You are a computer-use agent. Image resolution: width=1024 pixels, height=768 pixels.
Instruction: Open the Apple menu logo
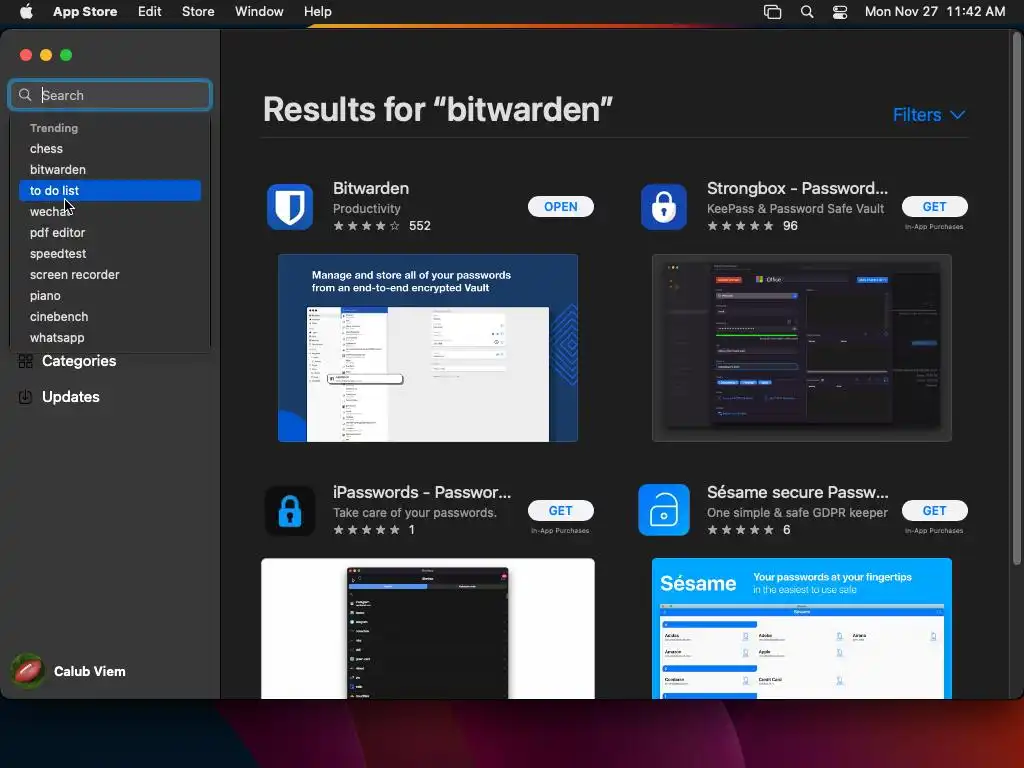[x=26, y=11]
